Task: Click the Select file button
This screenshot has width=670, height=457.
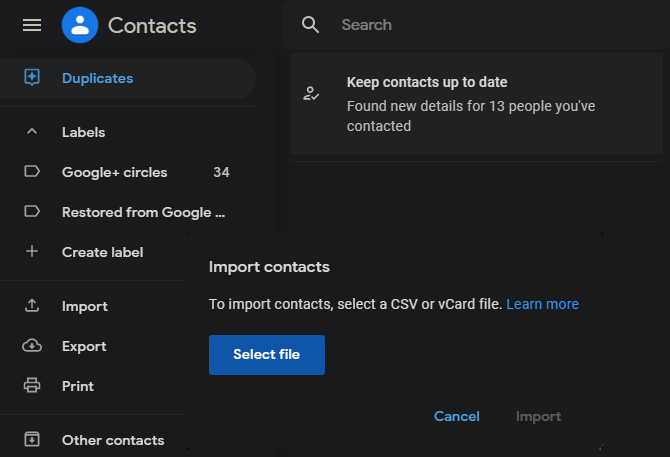Action: point(267,354)
